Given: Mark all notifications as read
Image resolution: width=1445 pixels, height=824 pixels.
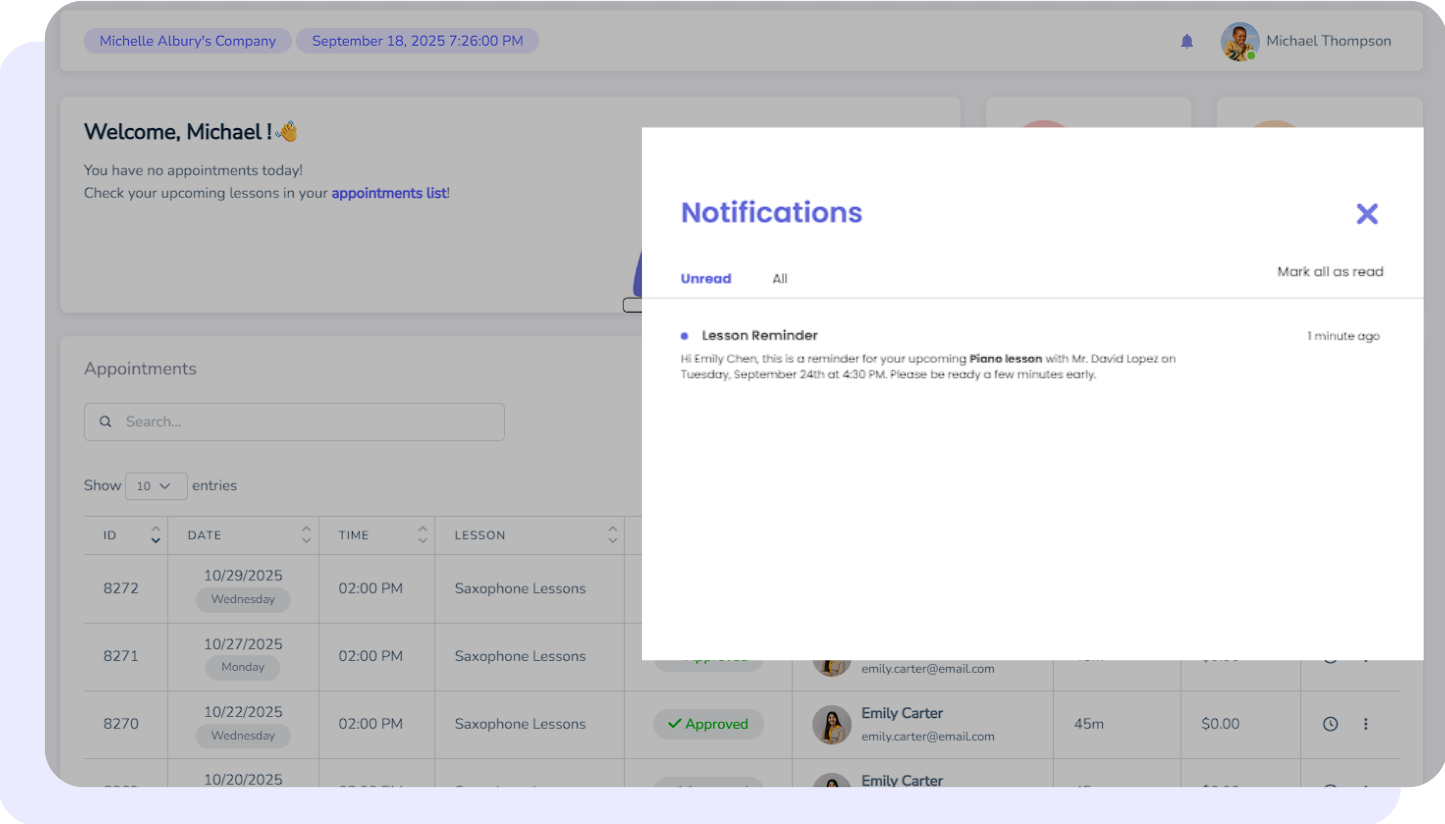Looking at the screenshot, I should click(1330, 272).
